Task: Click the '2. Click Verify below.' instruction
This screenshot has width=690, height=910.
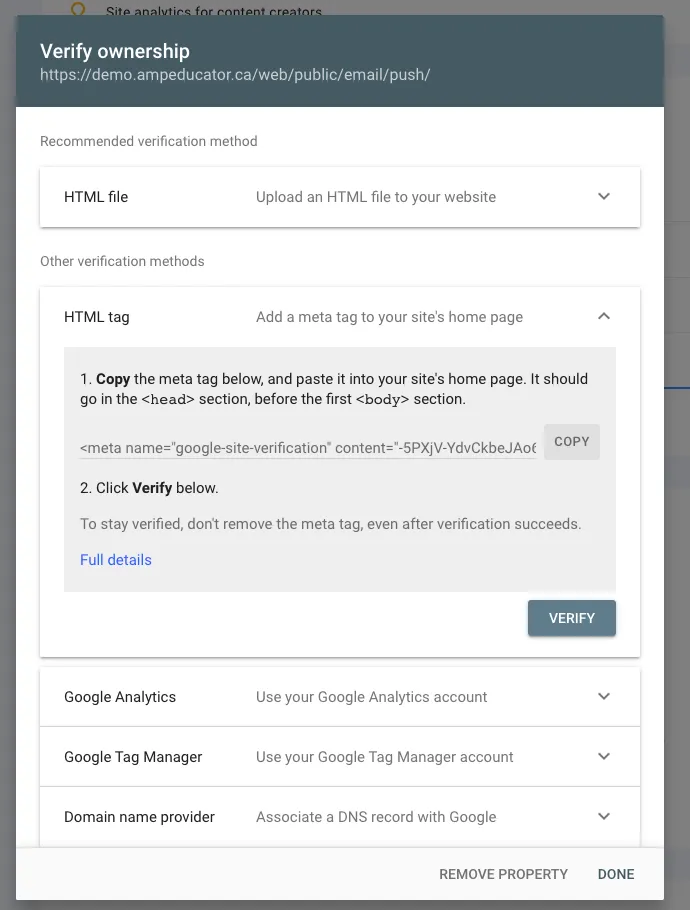Action: [x=149, y=488]
